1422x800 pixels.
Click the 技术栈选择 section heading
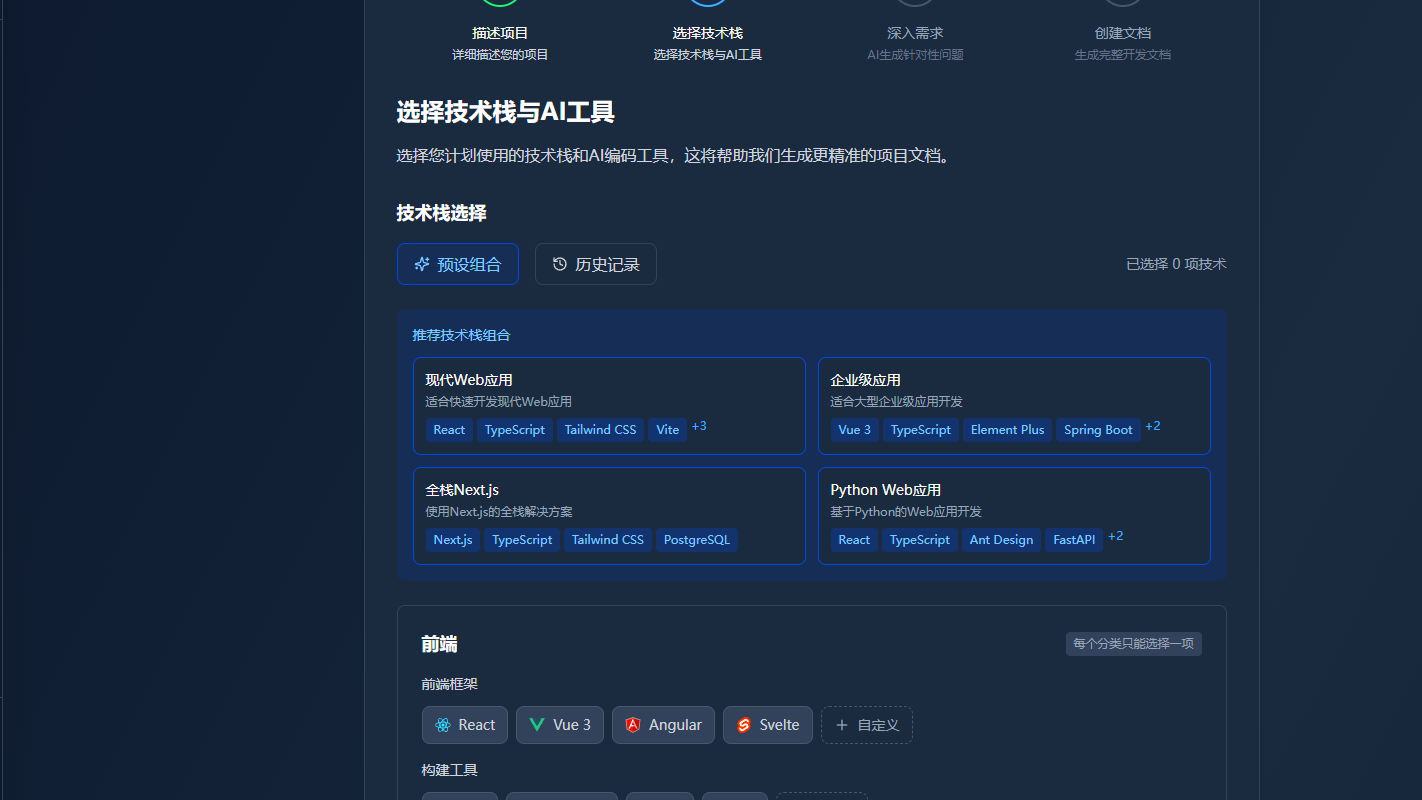click(441, 213)
